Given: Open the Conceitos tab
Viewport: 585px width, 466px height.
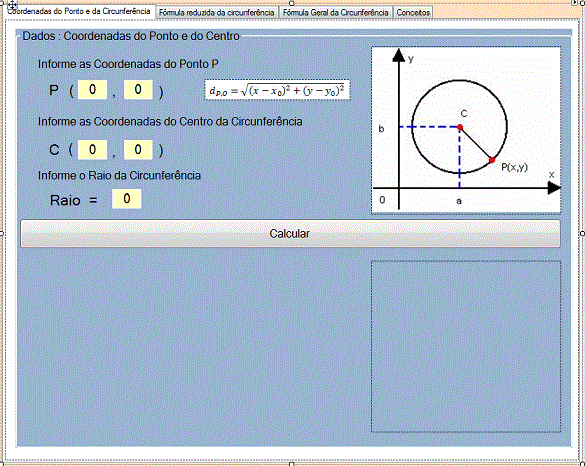Looking at the screenshot, I should click(413, 13).
